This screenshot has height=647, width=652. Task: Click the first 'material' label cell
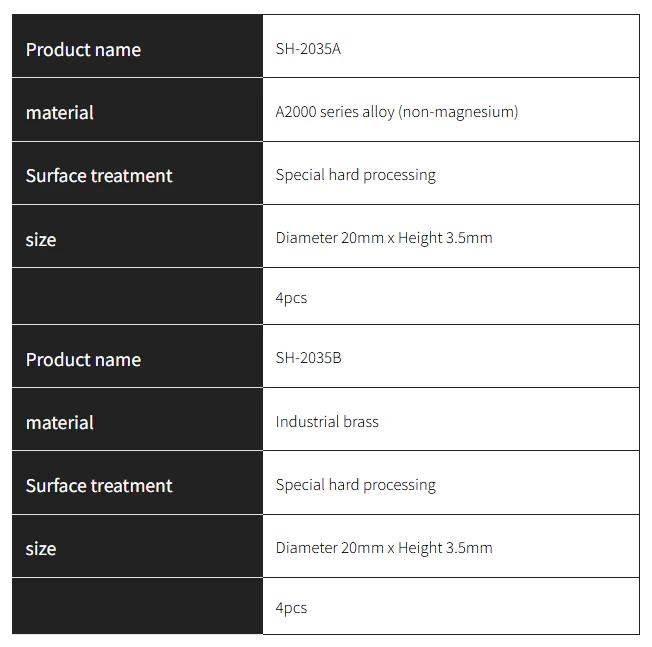pyautogui.click(x=137, y=110)
